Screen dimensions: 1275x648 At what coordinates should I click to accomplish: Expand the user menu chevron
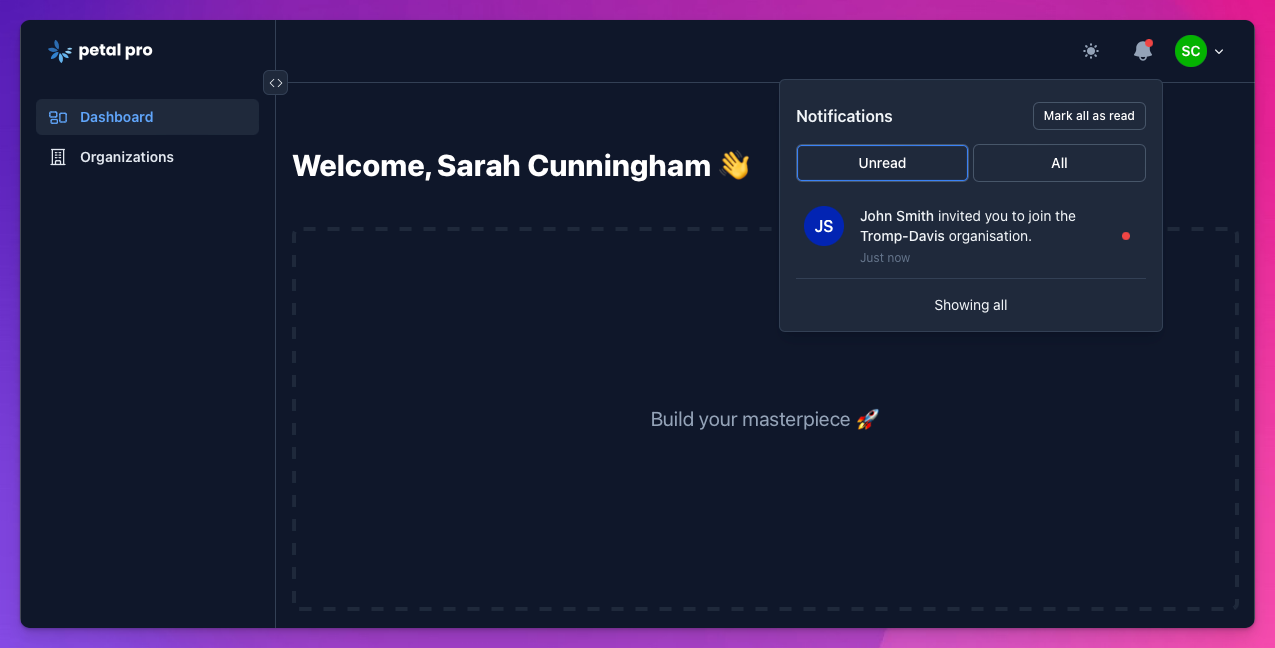coord(1219,52)
